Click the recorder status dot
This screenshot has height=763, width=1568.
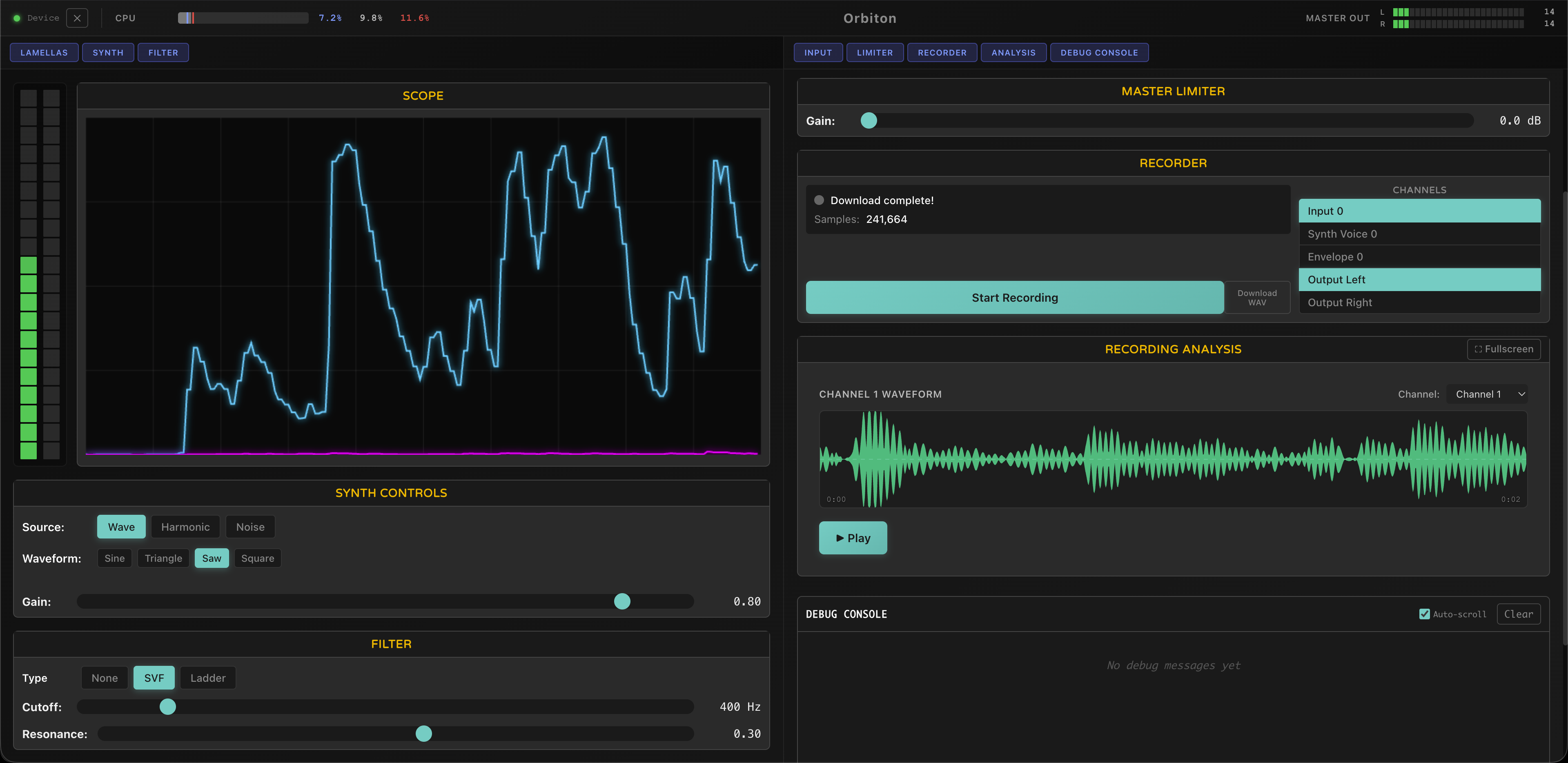pos(819,200)
